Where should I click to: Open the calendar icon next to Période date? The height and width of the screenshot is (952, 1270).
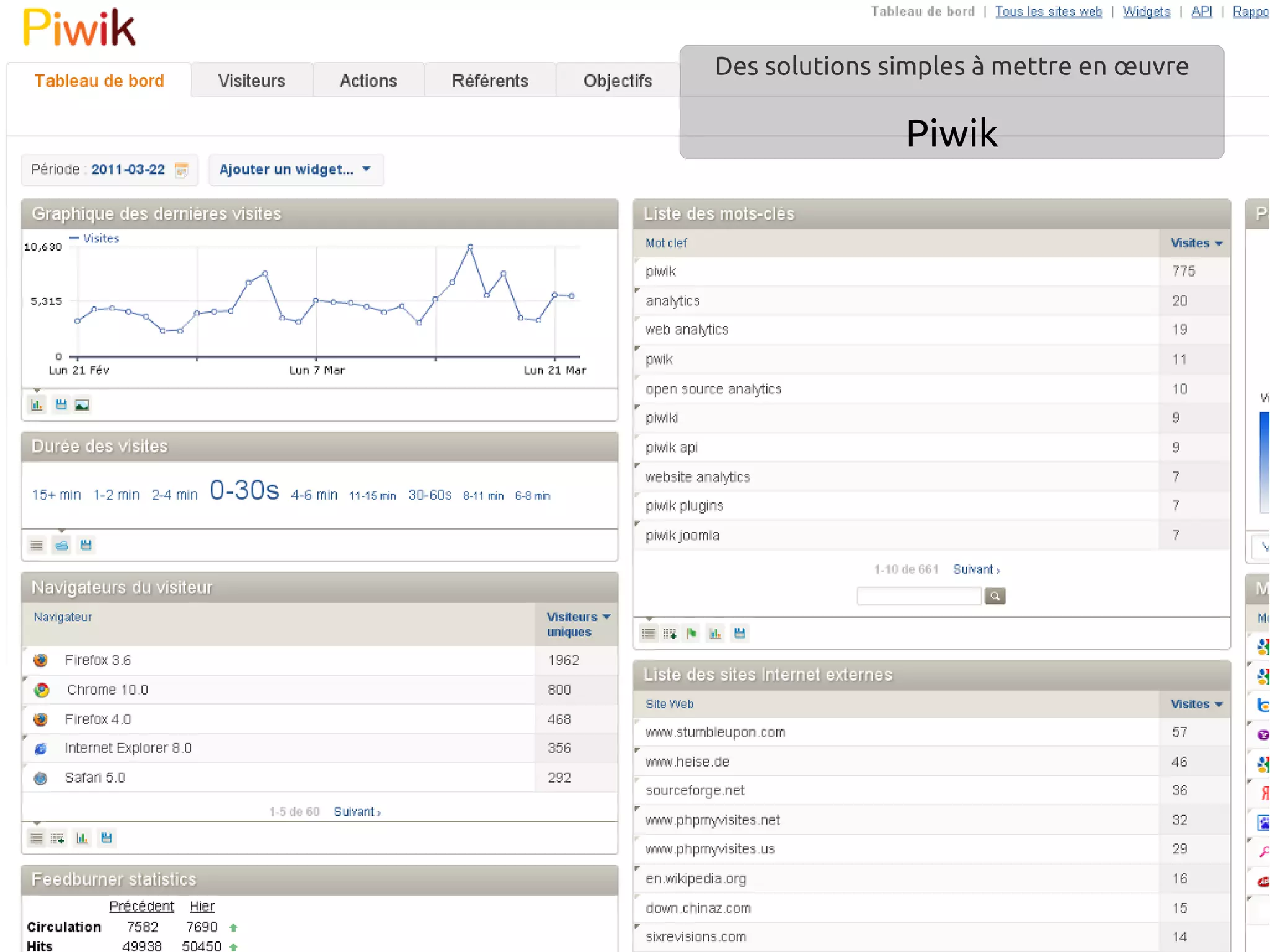tap(182, 170)
